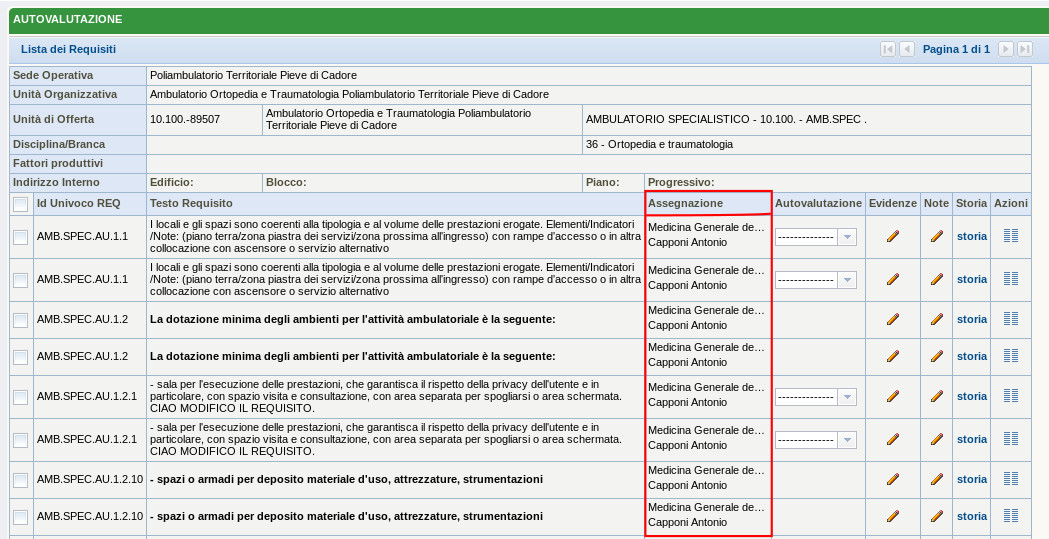Click the next page arrow
Viewport: 1049px width, 539px height.
(1005, 49)
